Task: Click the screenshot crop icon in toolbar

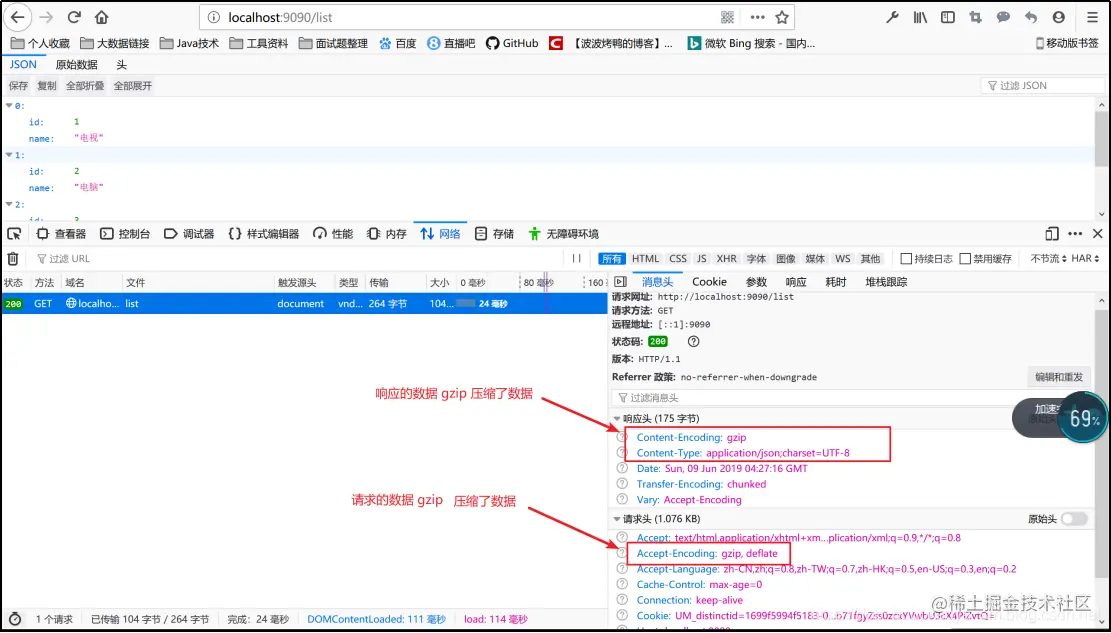Action: coord(975,17)
